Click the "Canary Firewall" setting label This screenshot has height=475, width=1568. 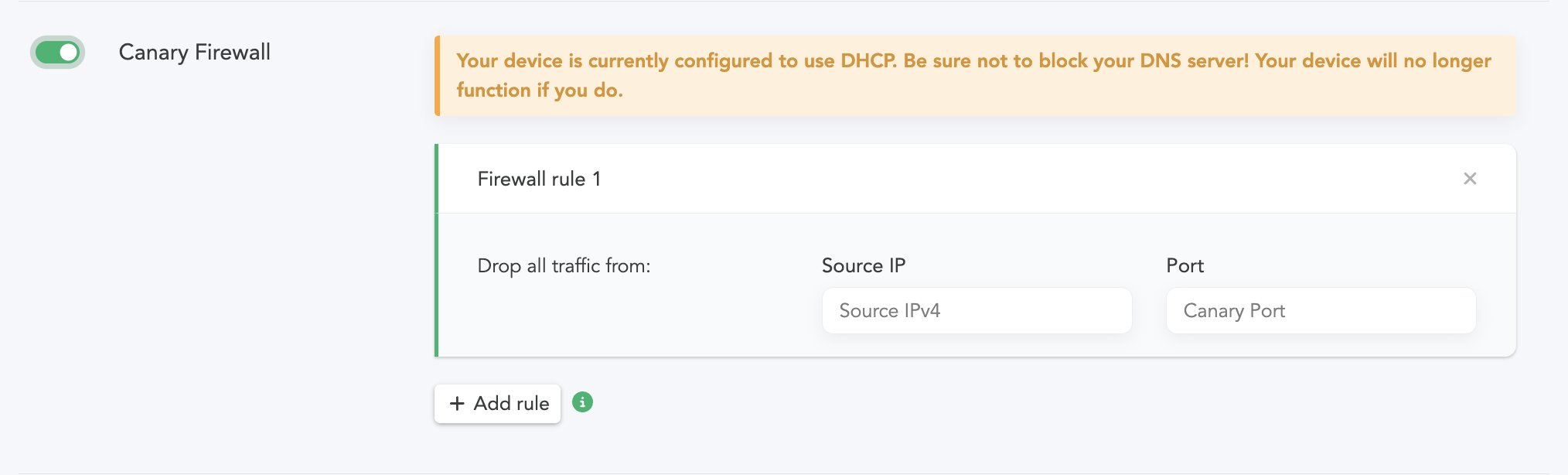(194, 53)
